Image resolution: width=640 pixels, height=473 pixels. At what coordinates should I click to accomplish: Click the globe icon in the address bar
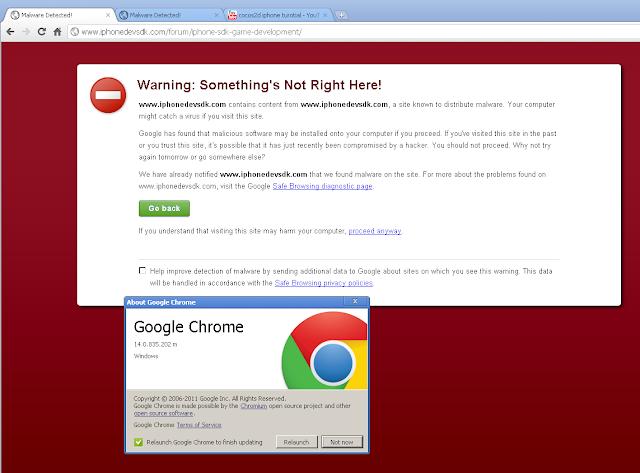click(74, 31)
